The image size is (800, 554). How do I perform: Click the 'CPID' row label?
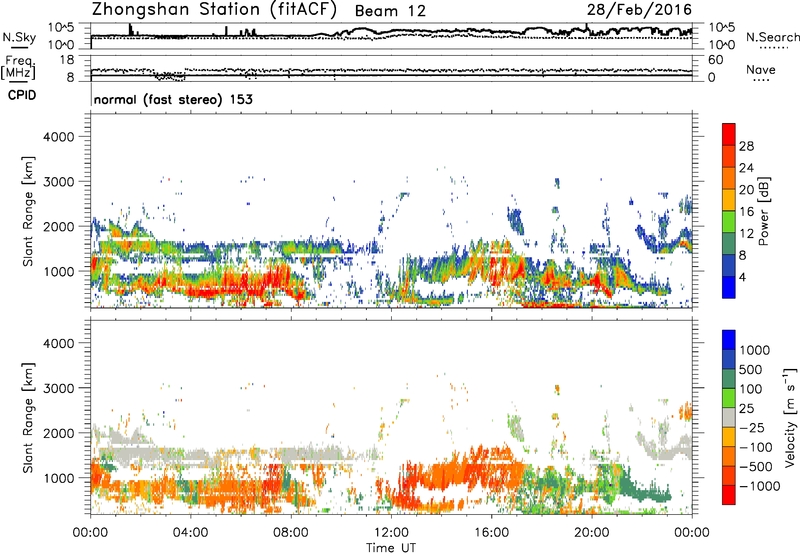(22, 95)
